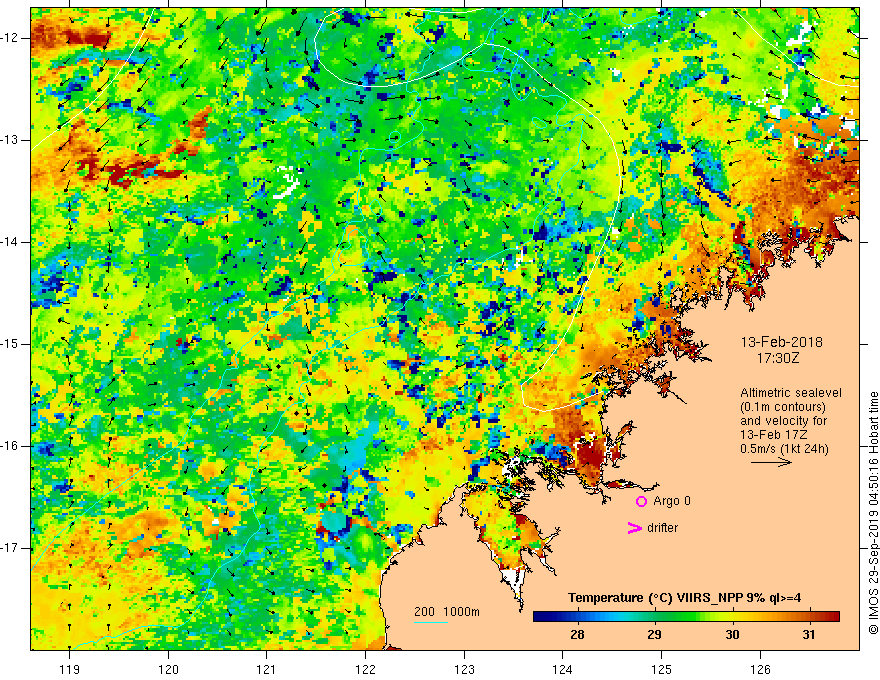Image resolution: width=880 pixels, height=680 pixels.
Task: Click the 0.5m/s (1kt 24h) label
Action: tap(784, 448)
